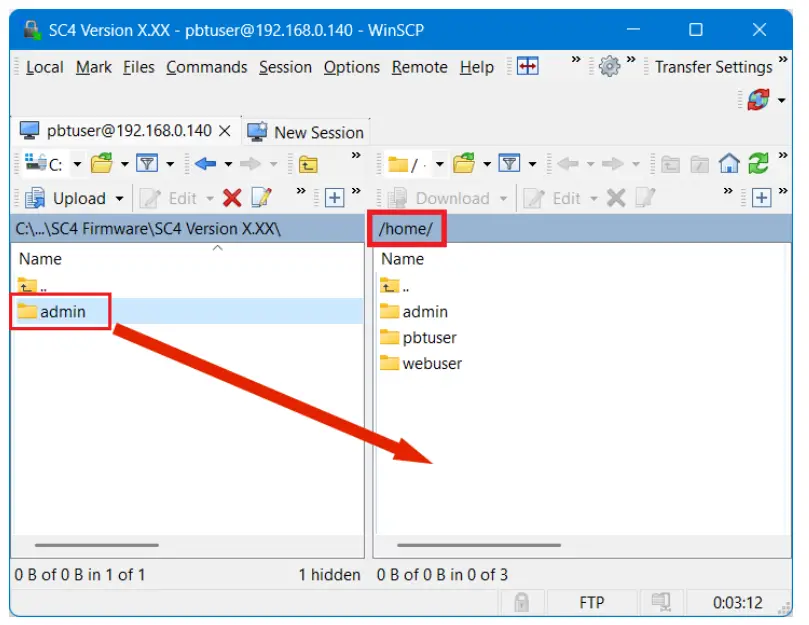Click the compare directories icon in main toolbar
809x625 pixels.
pyautogui.click(x=528, y=66)
